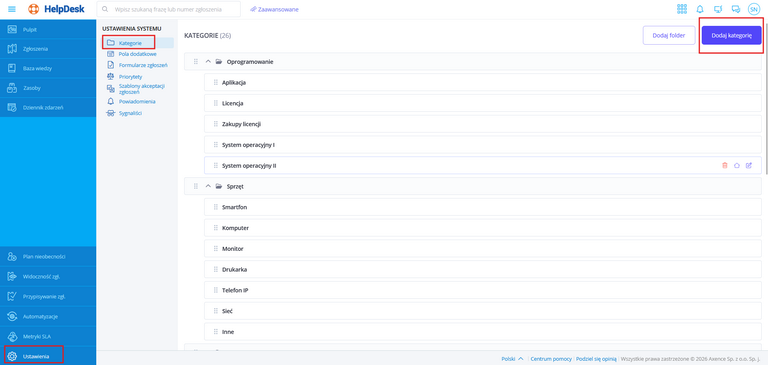
Task: Open Metryki SLA section
Action: pos(48,337)
